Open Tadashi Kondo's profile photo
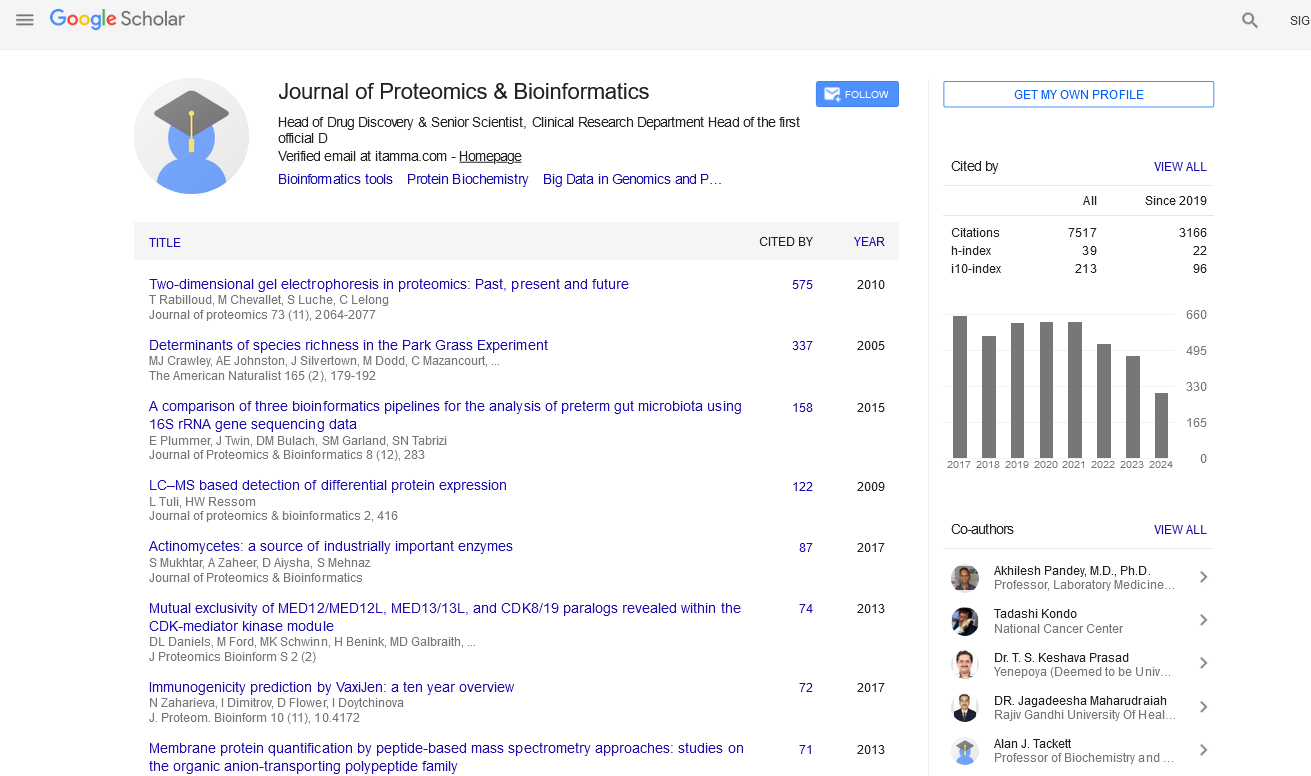The height and width of the screenshot is (776, 1311). coord(965,621)
